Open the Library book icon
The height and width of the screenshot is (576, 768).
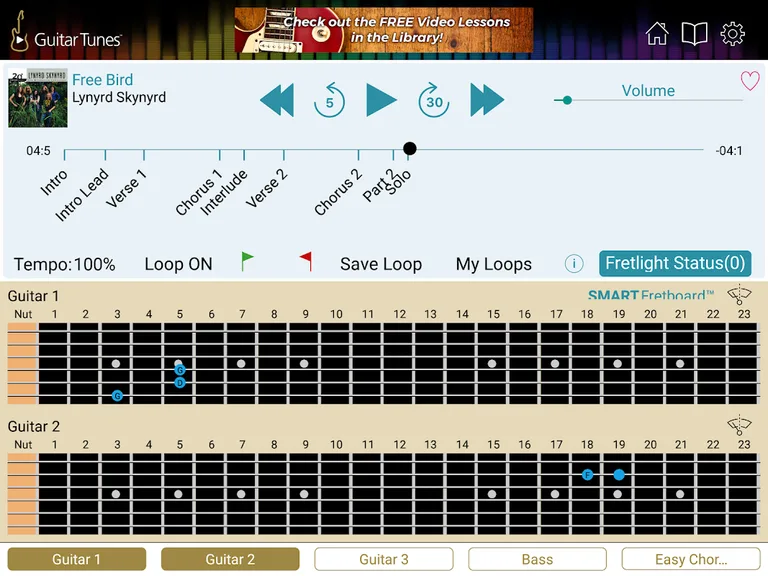coord(694,33)
